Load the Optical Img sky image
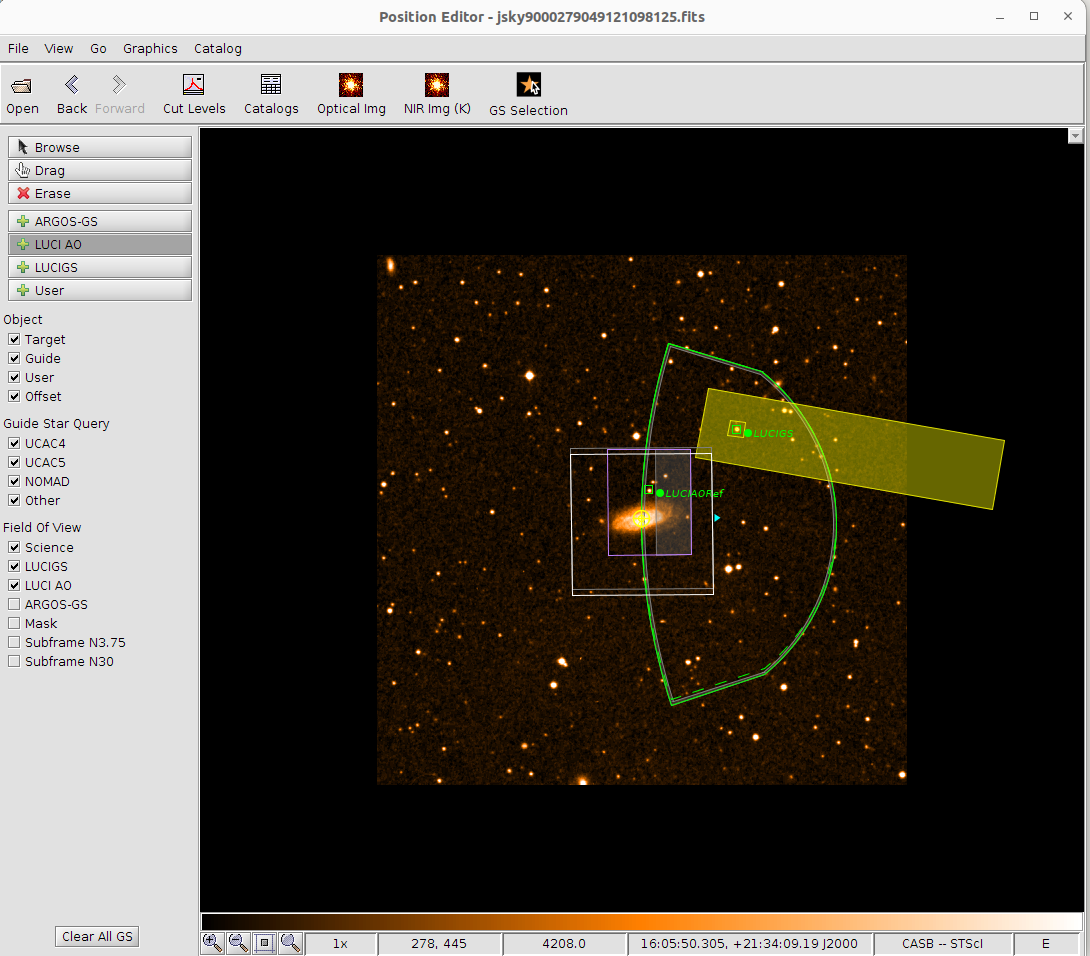The width and height of the screenshot is (1090, 956). click(351, 86)
